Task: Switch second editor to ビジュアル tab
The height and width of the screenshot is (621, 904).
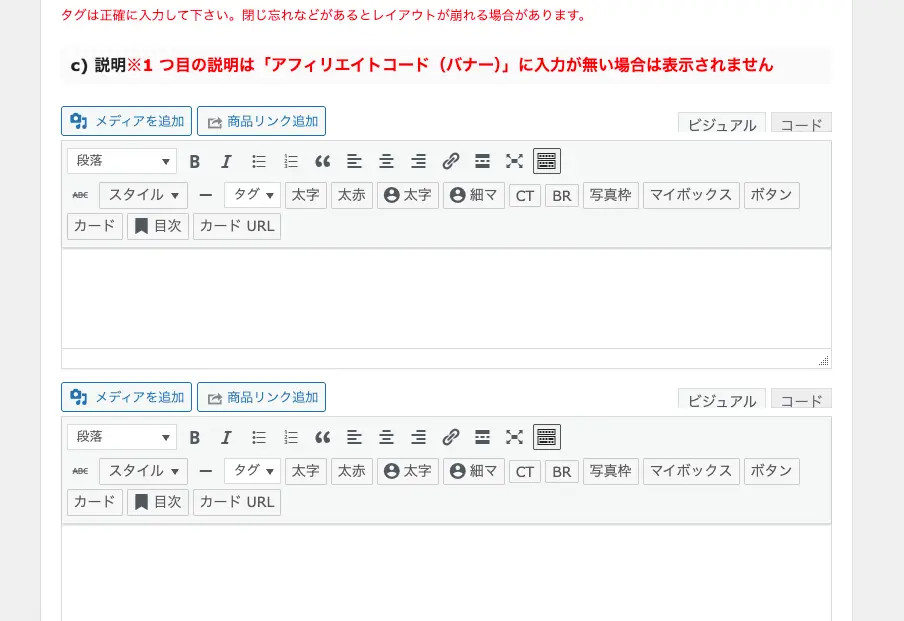Action: pyautogui.click(x=721, y=400)
